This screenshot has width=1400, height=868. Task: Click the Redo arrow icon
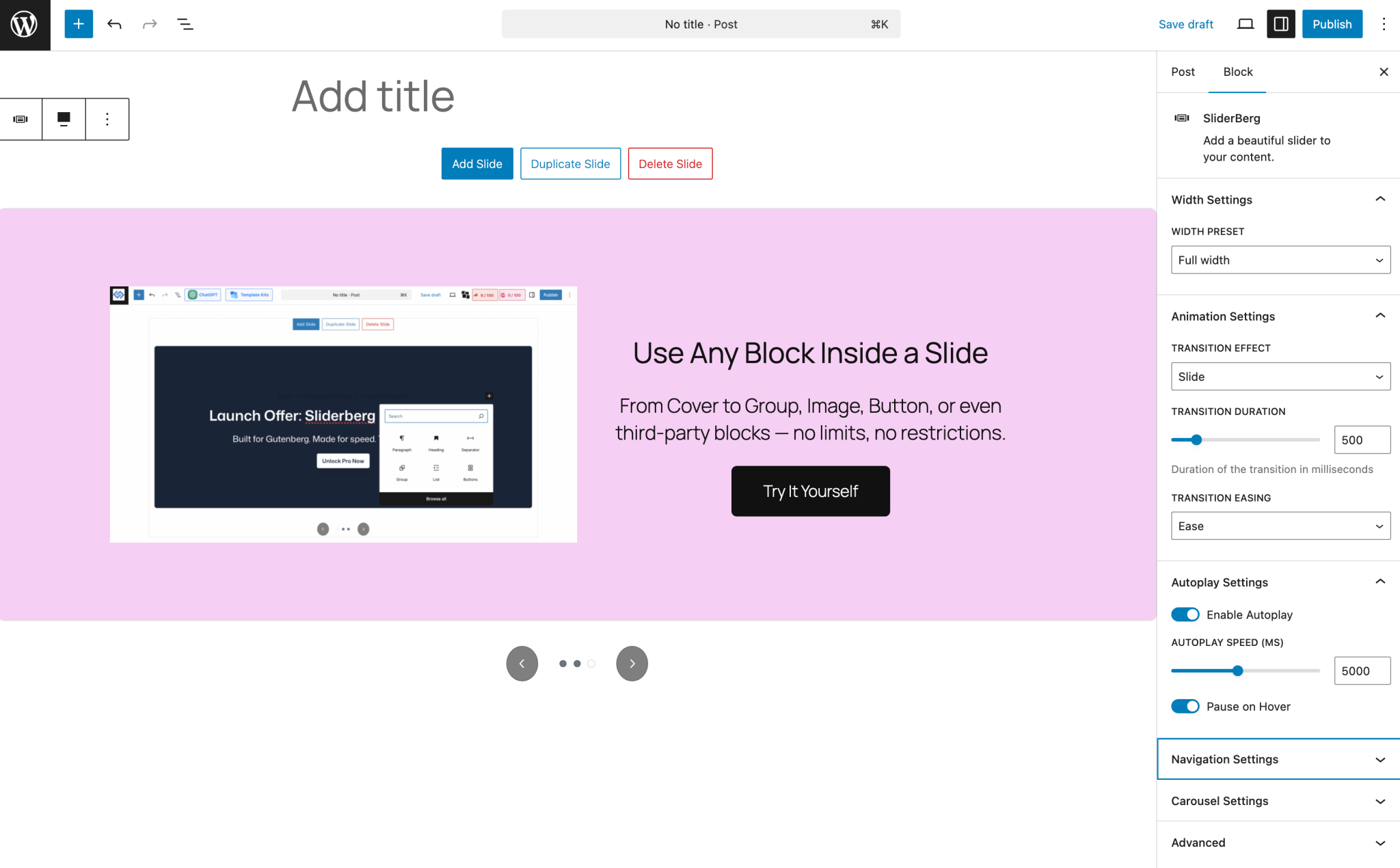[150, 24]
